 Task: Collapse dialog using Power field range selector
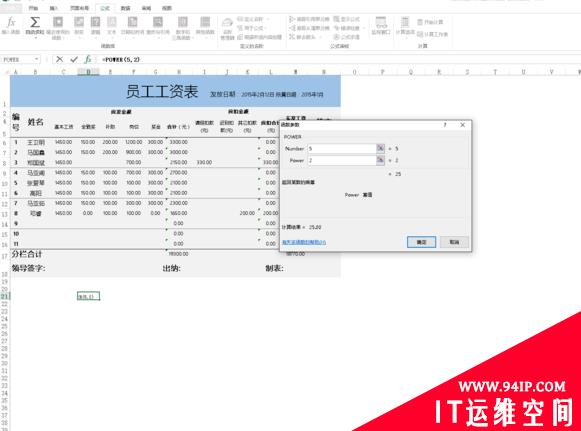pos(380,160)
